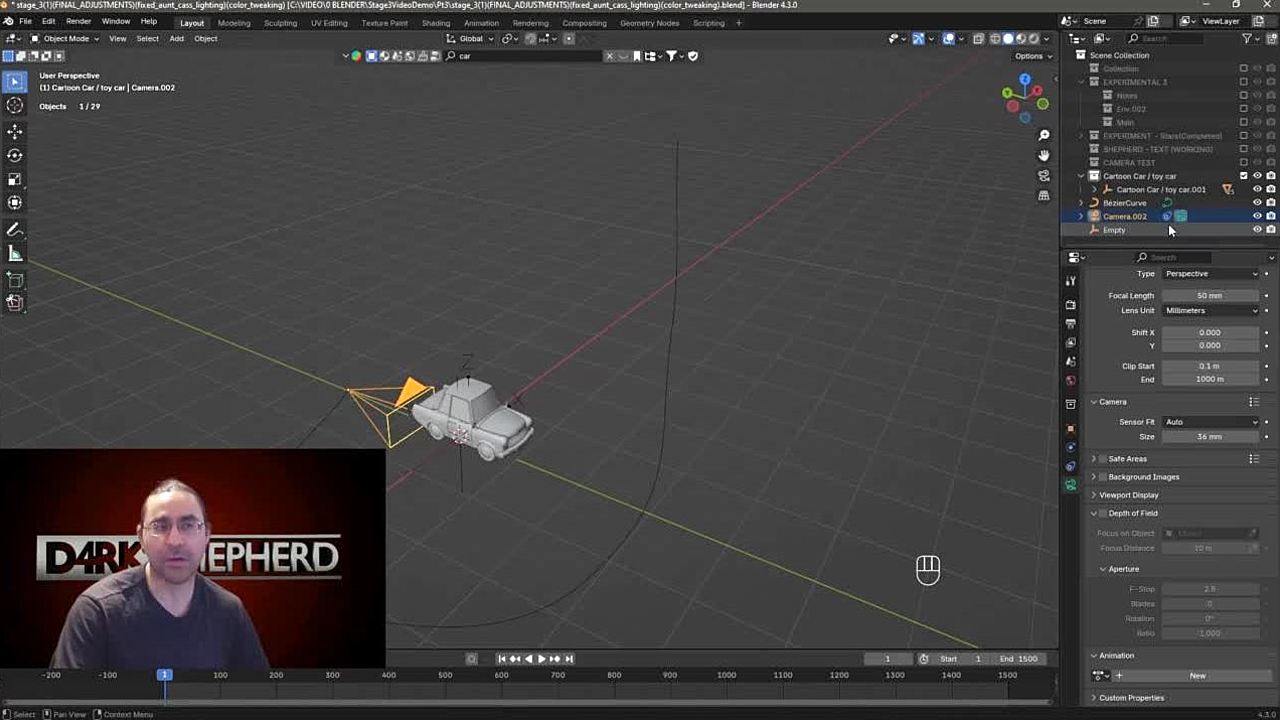Select the Rotate tool in the toolbar

[15, 156]
